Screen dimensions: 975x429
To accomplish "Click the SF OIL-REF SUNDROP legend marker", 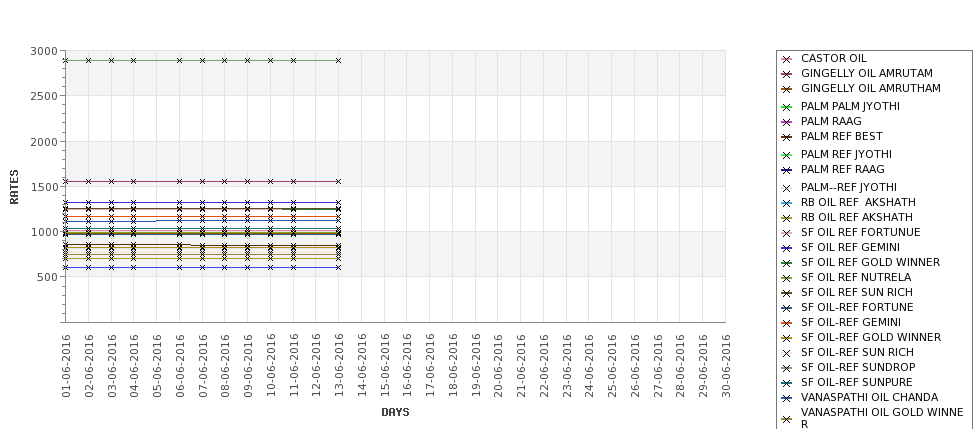I will click(786, 367).
